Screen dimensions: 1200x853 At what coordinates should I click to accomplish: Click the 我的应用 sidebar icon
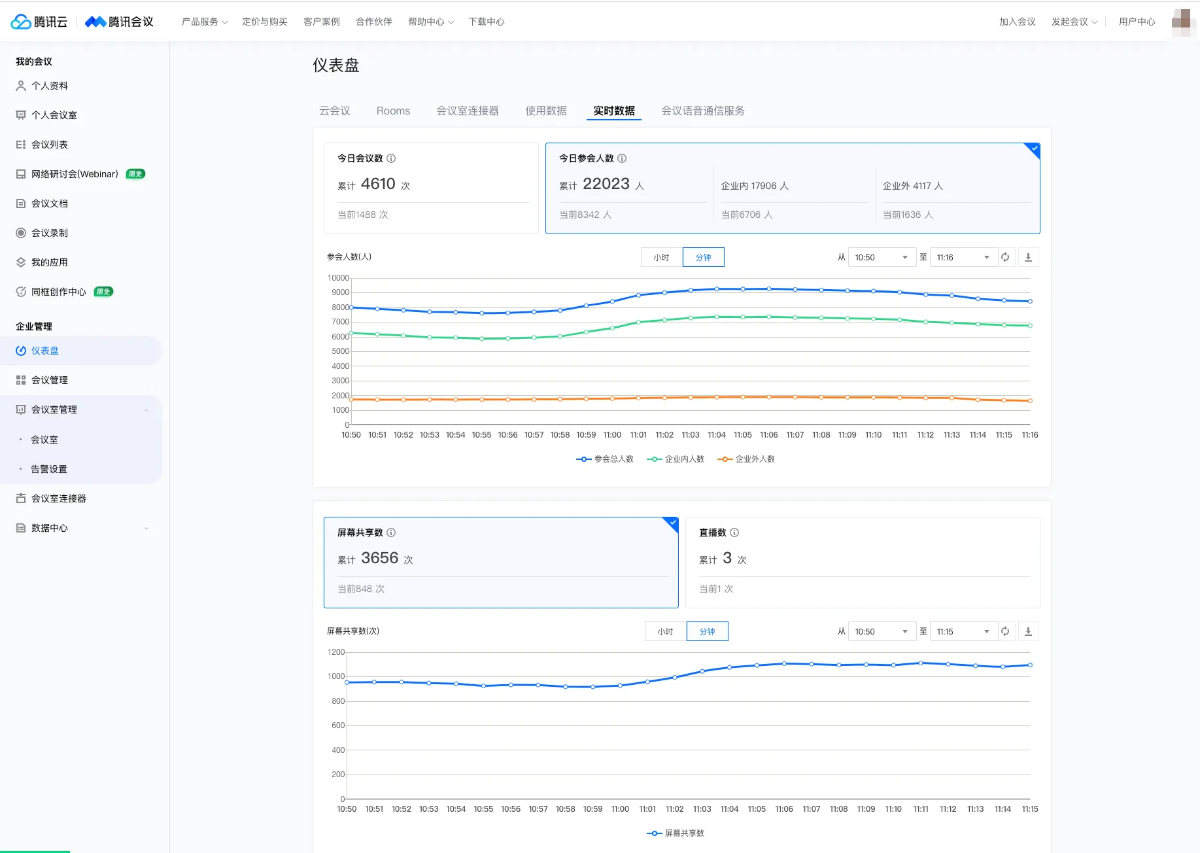coord(21,262)
